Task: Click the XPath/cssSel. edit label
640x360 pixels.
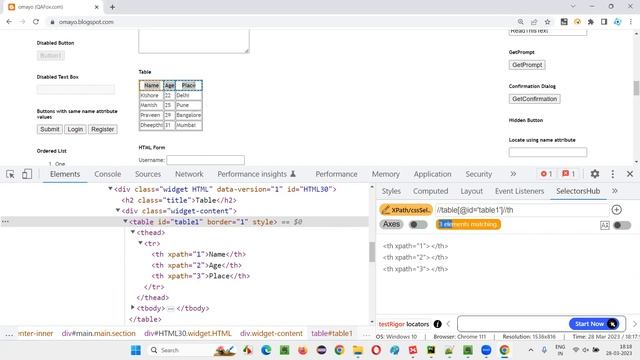Action: [406, 210]
